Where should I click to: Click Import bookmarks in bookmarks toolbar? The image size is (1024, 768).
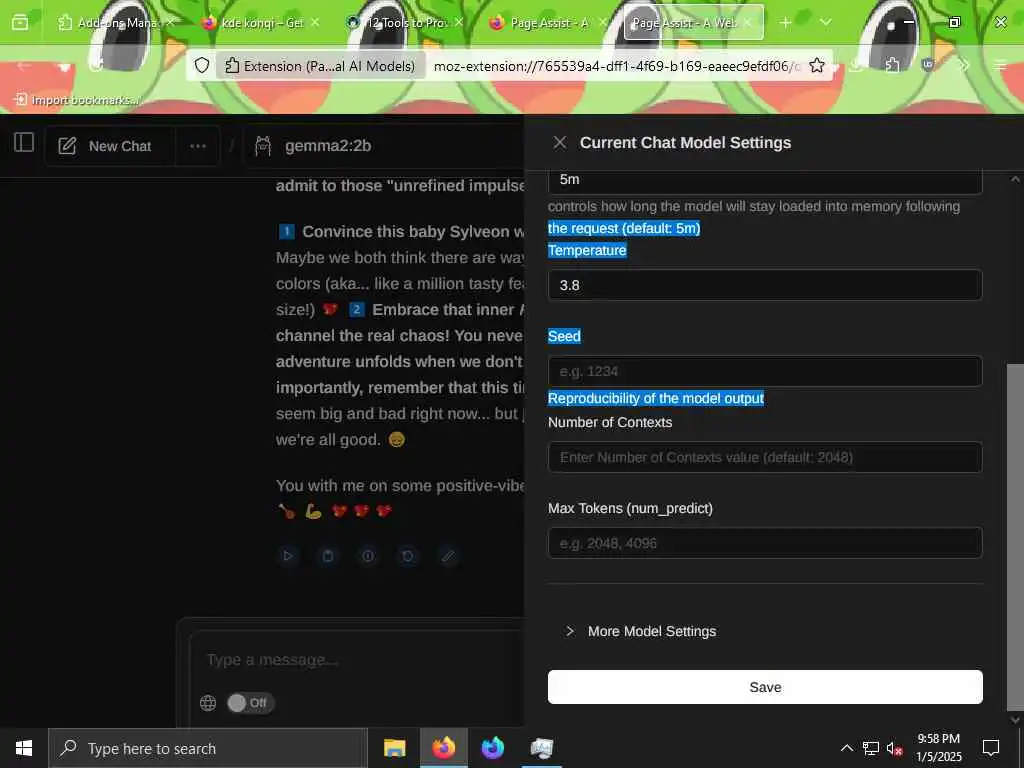(77, 99)
